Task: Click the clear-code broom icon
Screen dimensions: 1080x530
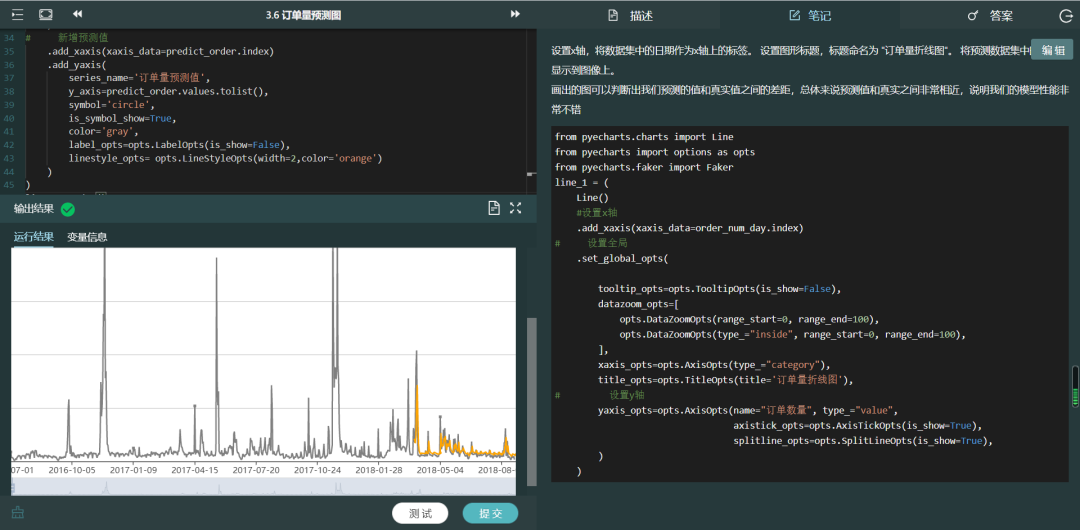Action: click(x=18, y=513)
